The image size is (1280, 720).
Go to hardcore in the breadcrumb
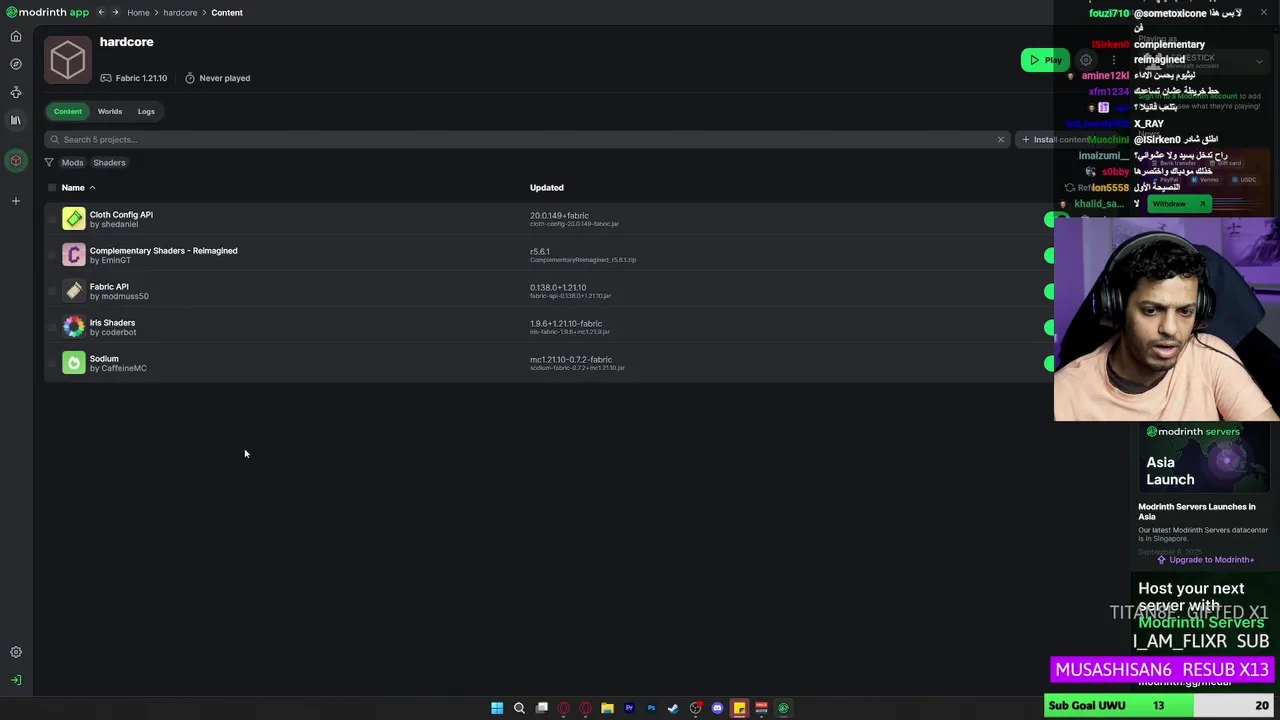tap(180, 12)
